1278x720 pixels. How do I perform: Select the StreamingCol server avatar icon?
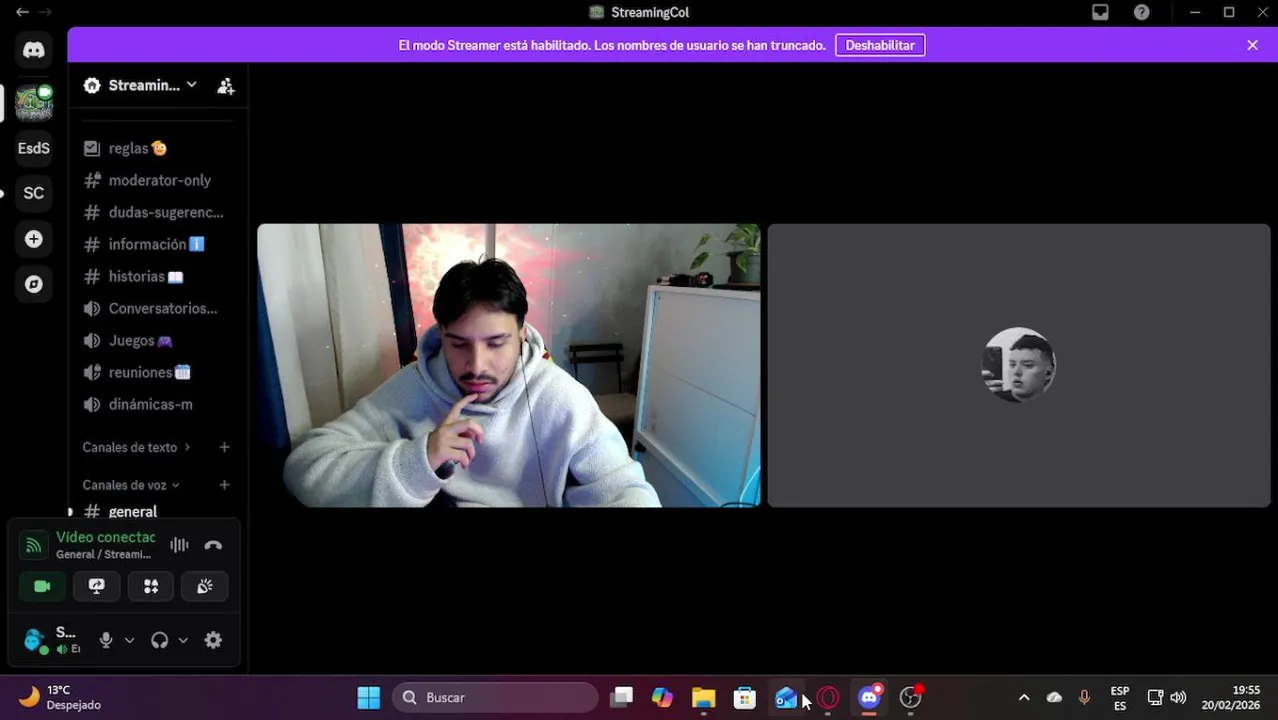click(x=33, y=102)
